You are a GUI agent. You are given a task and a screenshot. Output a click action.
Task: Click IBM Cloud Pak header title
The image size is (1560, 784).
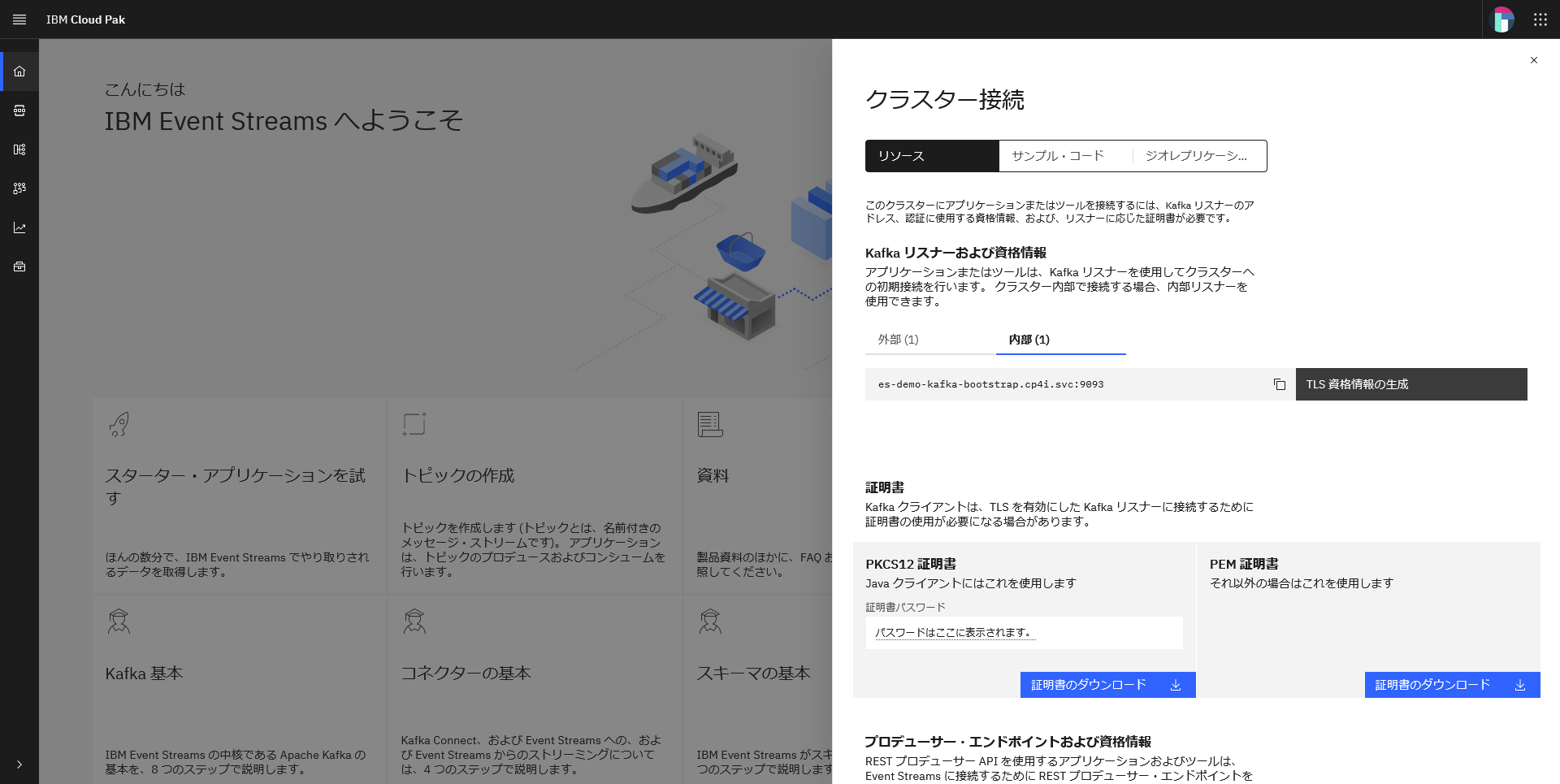85,19
